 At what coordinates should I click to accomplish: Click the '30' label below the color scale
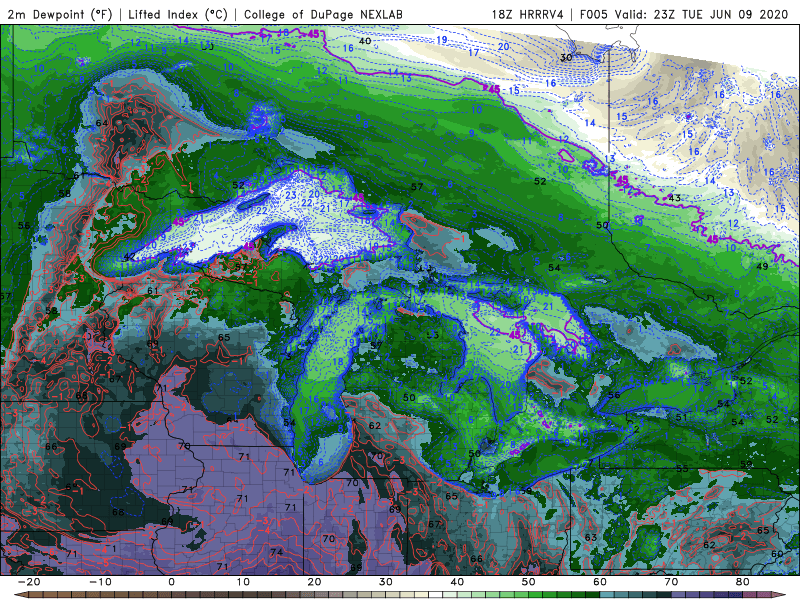386,582
